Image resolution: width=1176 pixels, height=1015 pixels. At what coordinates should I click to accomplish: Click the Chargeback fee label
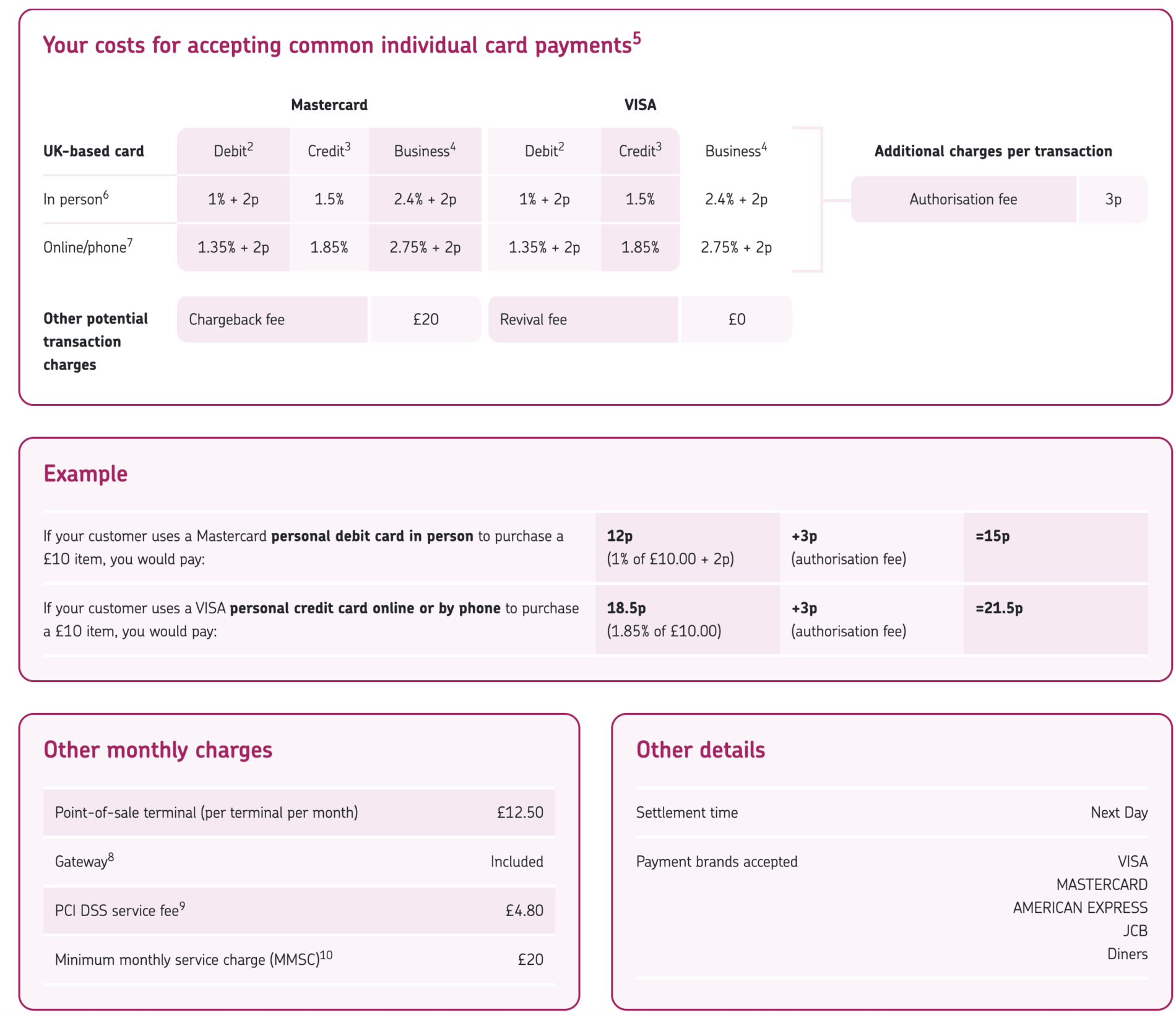237,319
